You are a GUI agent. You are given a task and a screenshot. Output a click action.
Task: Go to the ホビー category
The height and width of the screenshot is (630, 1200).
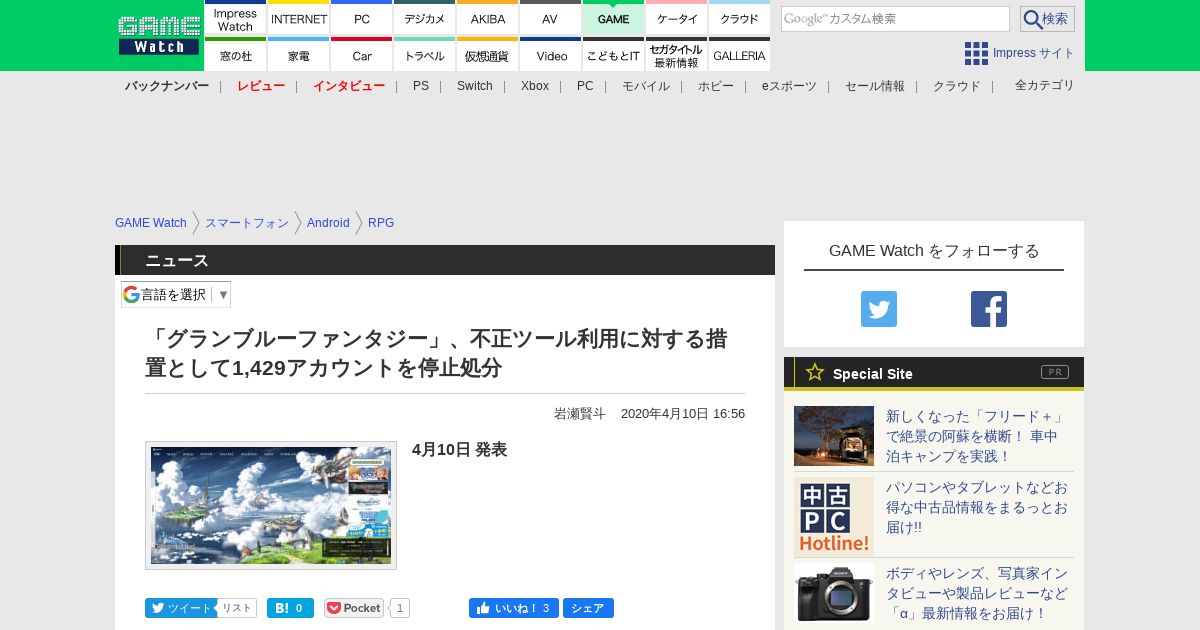click(716, 86)
